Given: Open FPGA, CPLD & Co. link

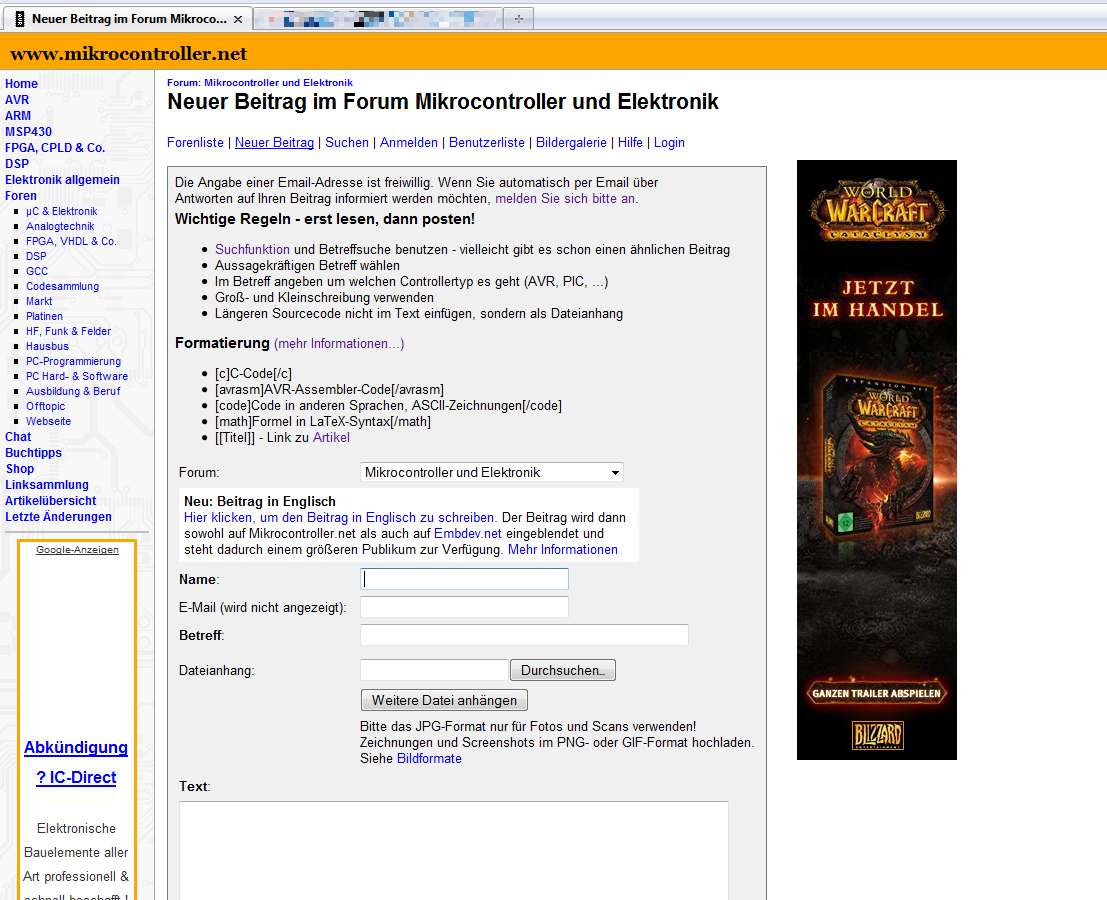Looking at the screenshot, I should 55,148.
